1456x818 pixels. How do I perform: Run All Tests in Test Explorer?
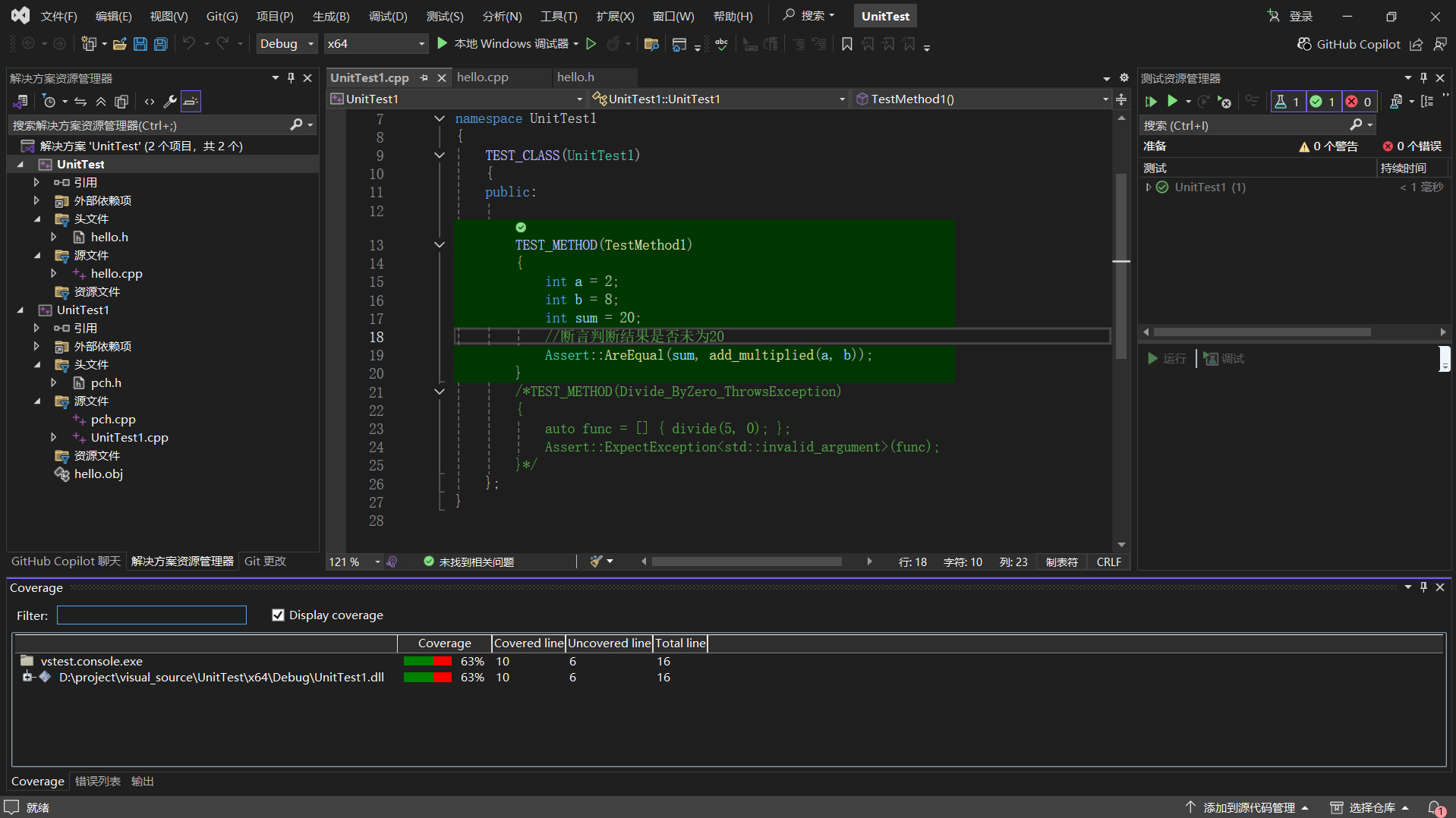pos(1151,101)
